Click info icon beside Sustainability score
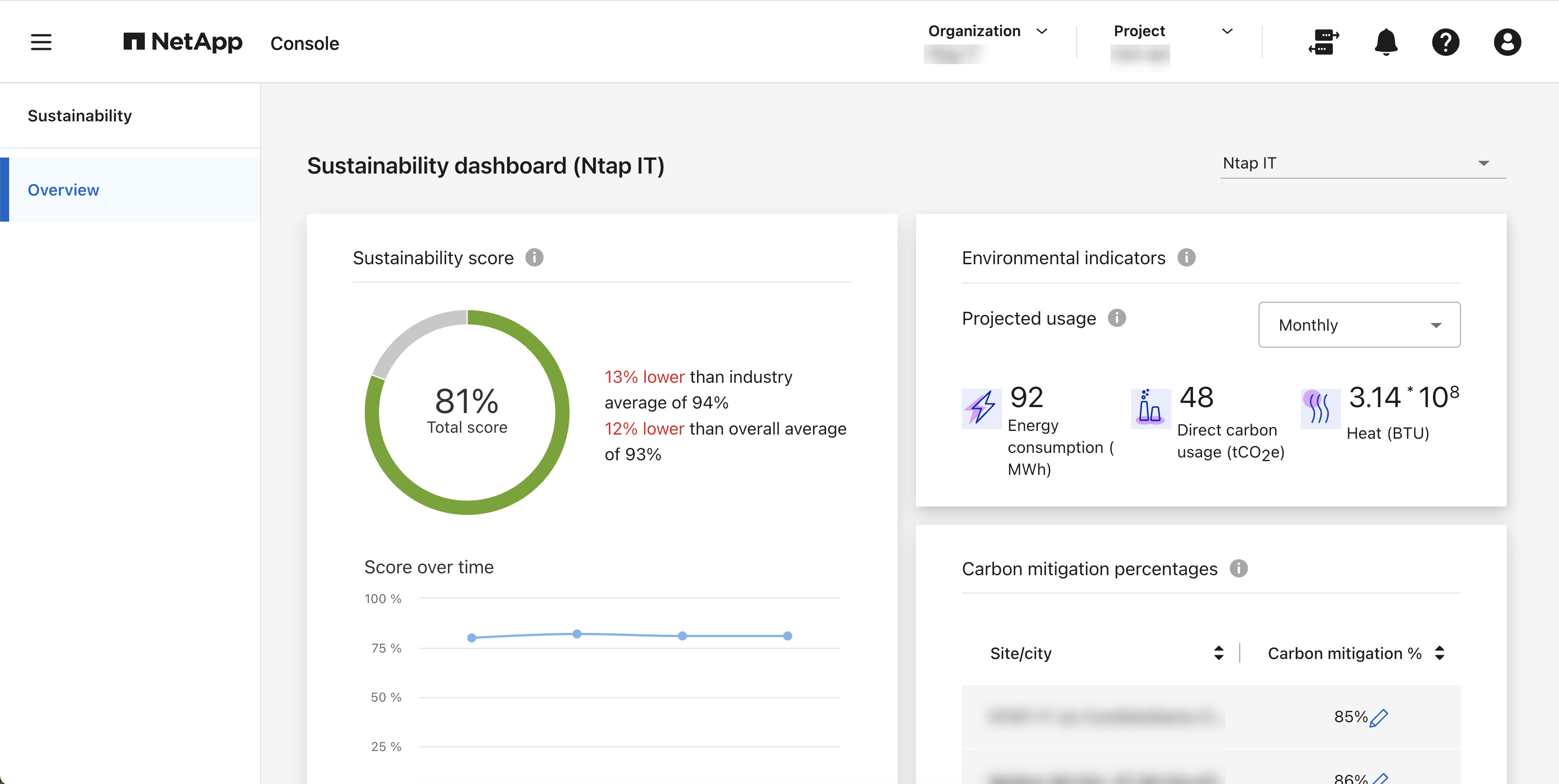The height and width of the screenshot is (784, 1559). [x=534, y=258]
